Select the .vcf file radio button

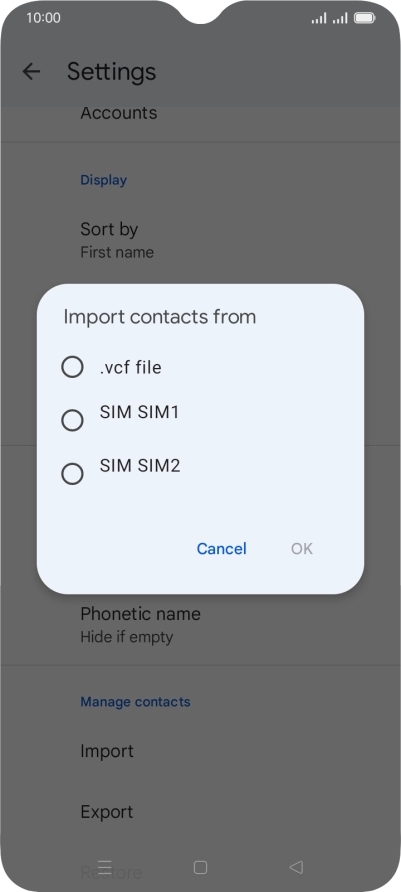click(72, 367)
